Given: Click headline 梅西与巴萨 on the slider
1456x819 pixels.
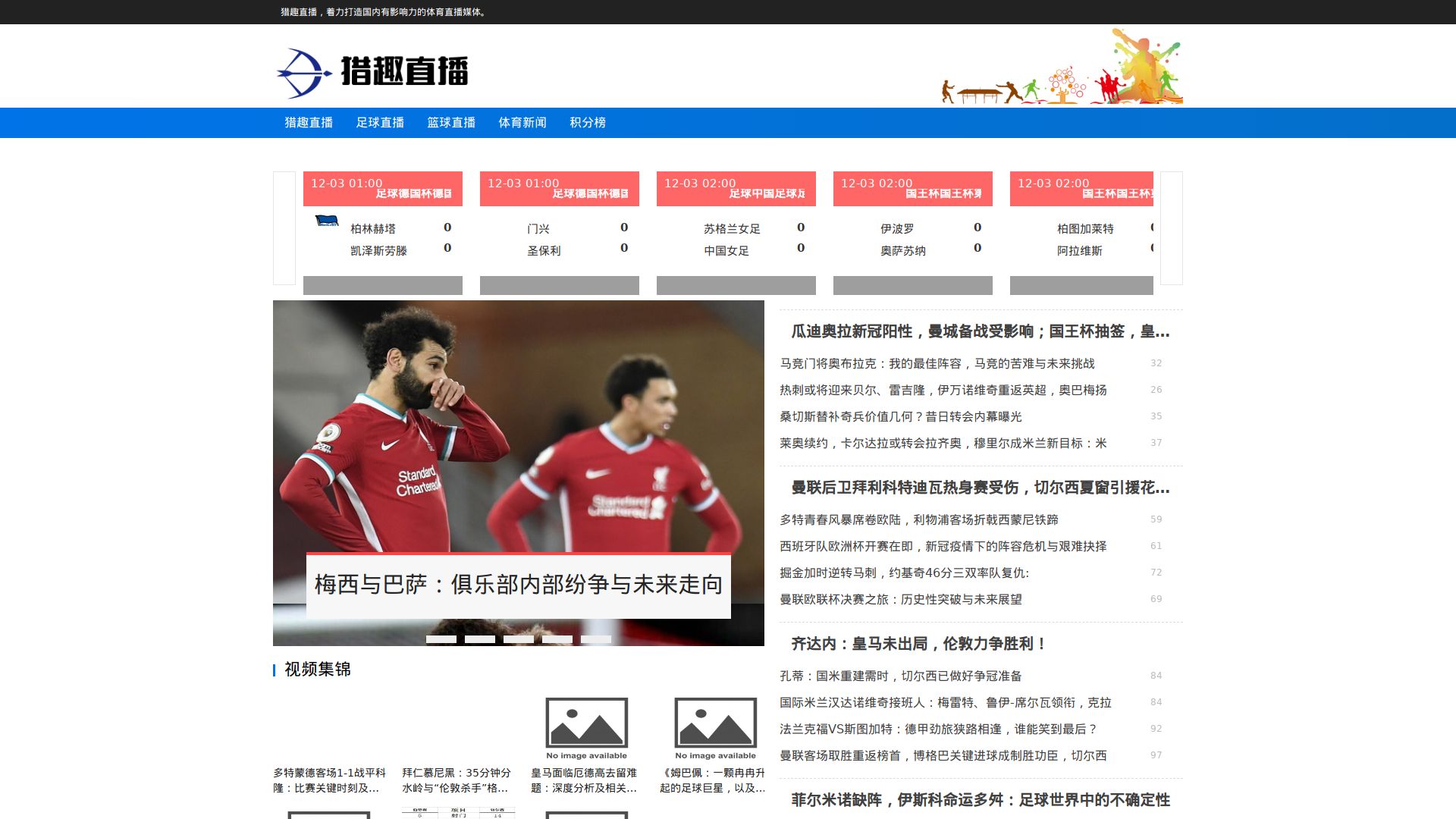Looking at the screenshot, I should point(518,585).
